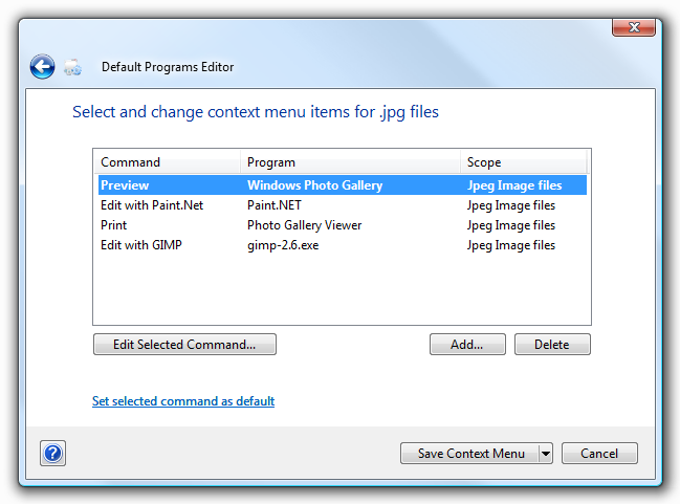This screenshot has width=680, height=504.
Task: Click gimp-2.6.exe in the Program column
Action: click(x=283, y=245)
